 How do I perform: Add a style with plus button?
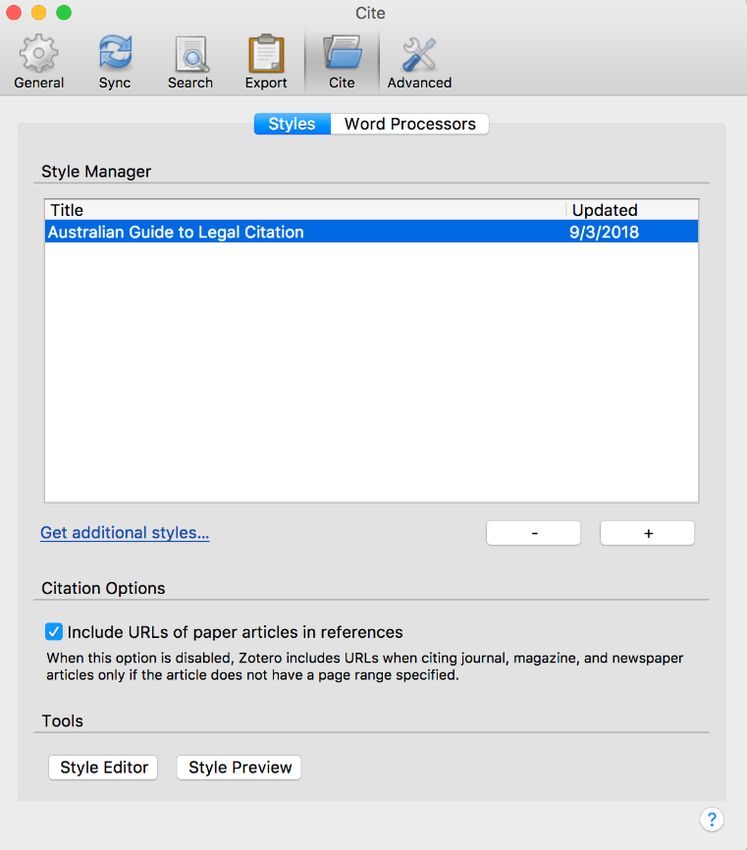[647, 533]
